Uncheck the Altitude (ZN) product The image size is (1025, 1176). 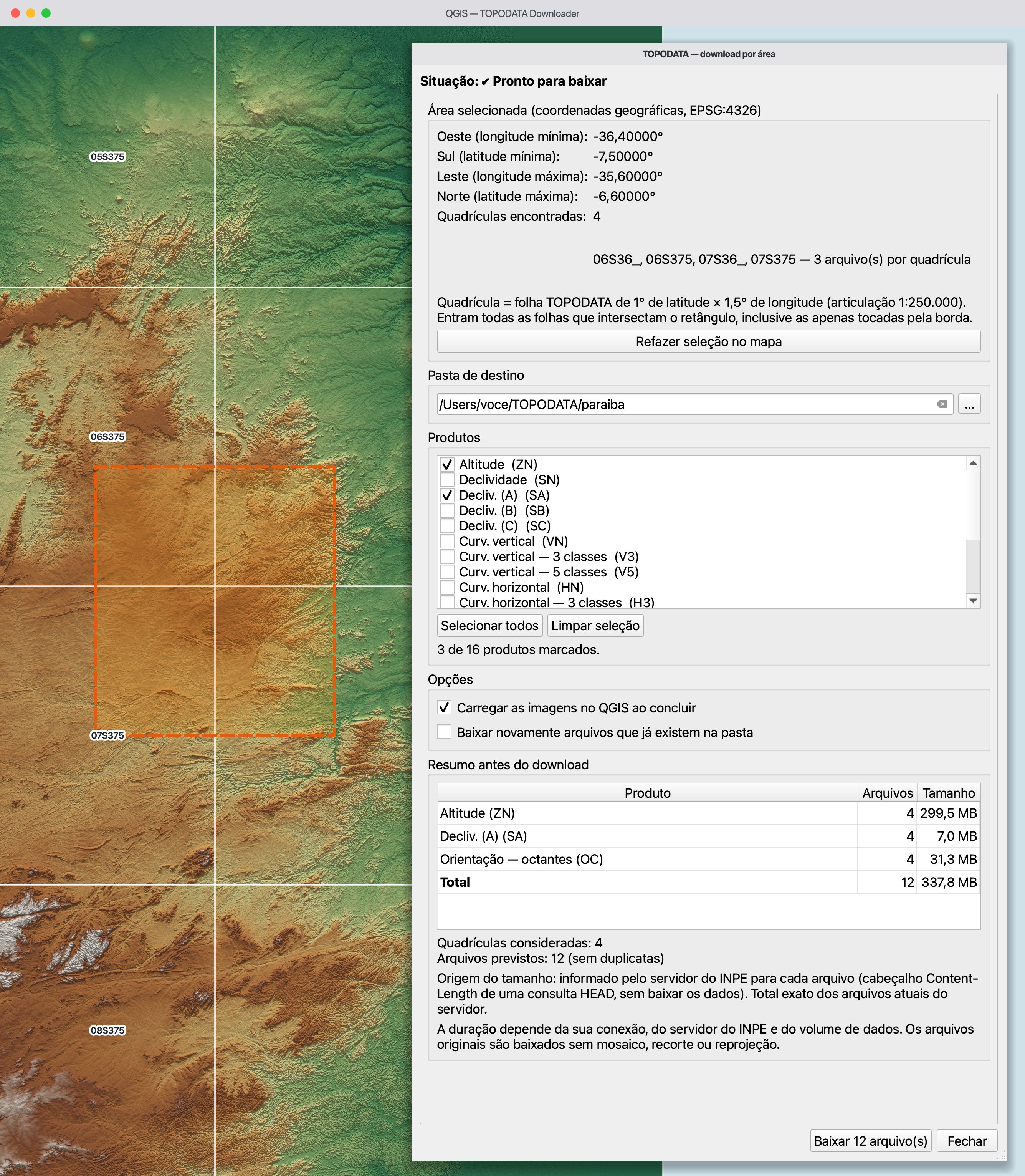447,464
